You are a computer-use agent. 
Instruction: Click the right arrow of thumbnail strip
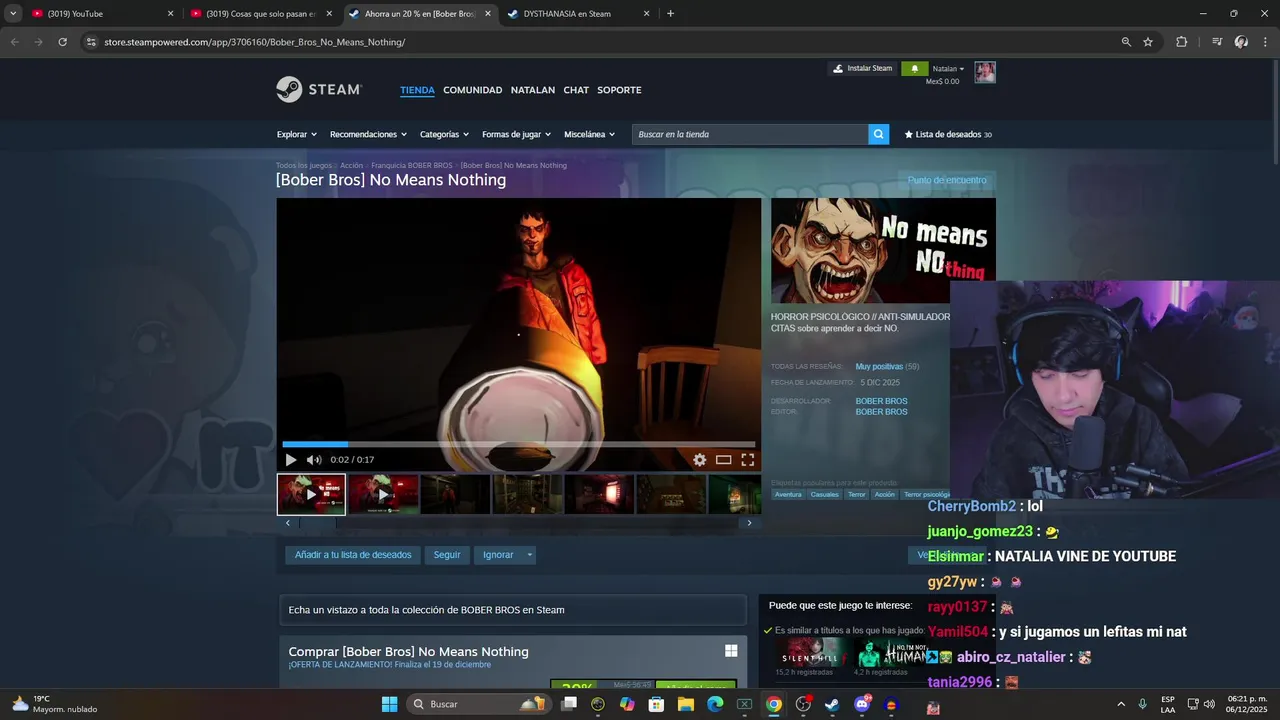749,523
